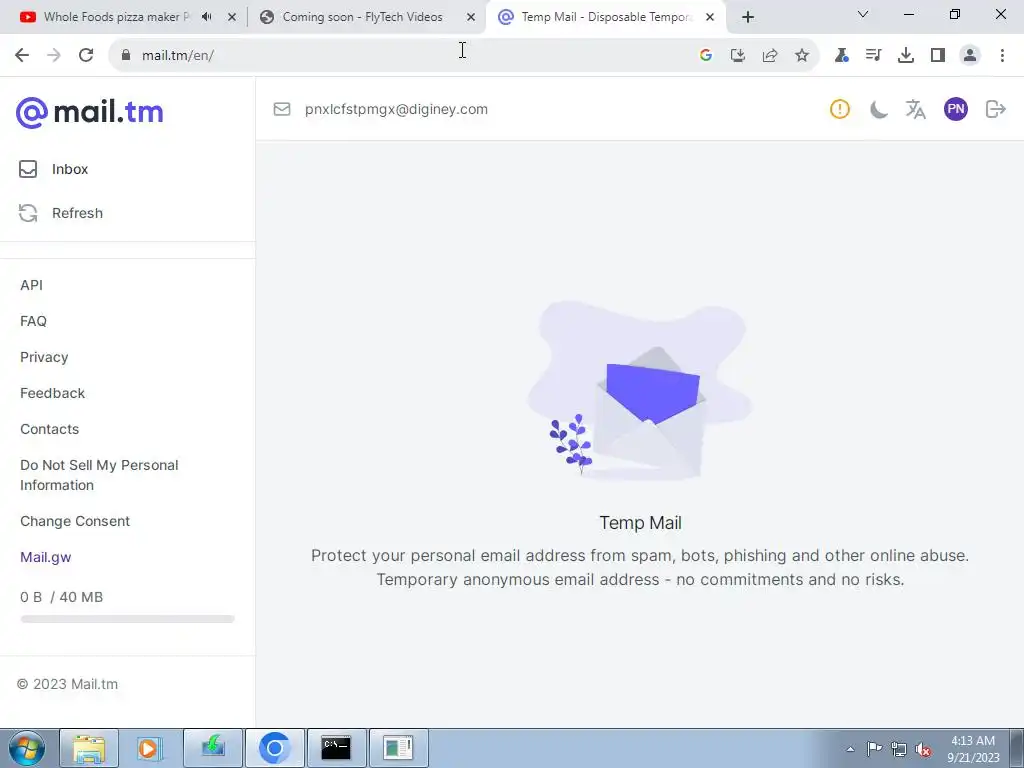
Task: View site information lock icon
Action: point(126,56)
